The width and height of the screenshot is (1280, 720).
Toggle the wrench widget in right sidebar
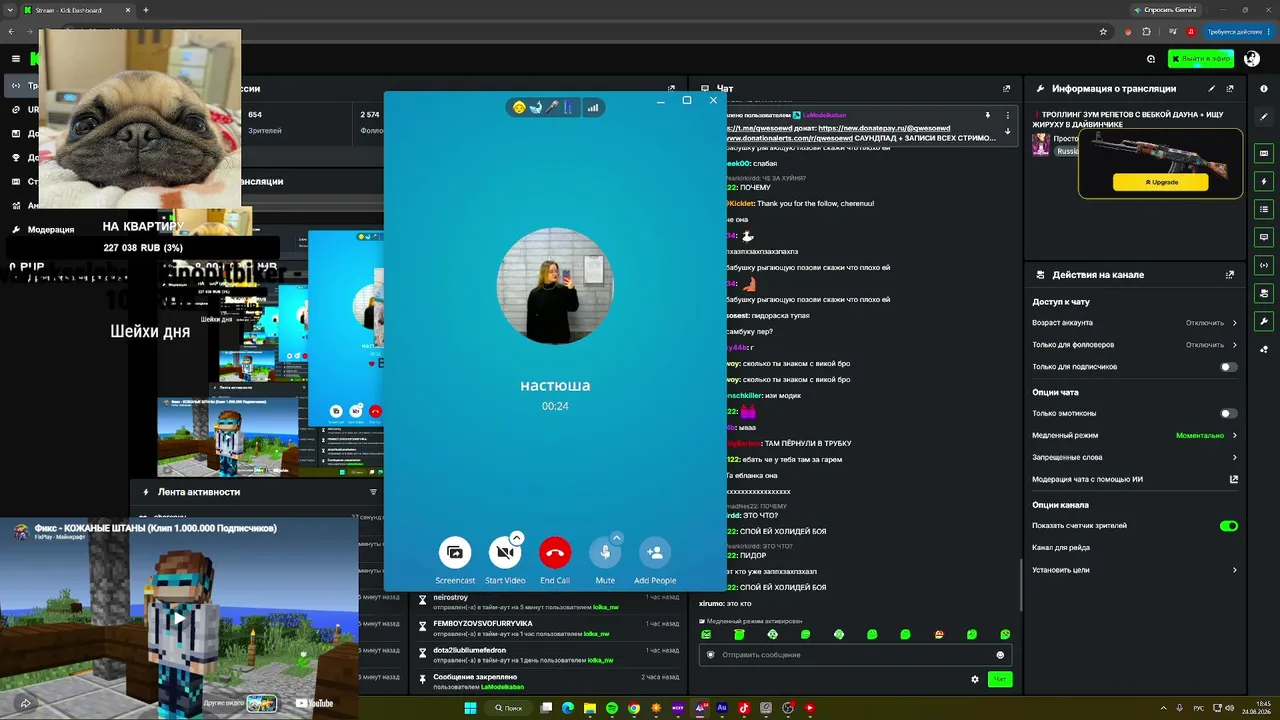[1264, 321]
